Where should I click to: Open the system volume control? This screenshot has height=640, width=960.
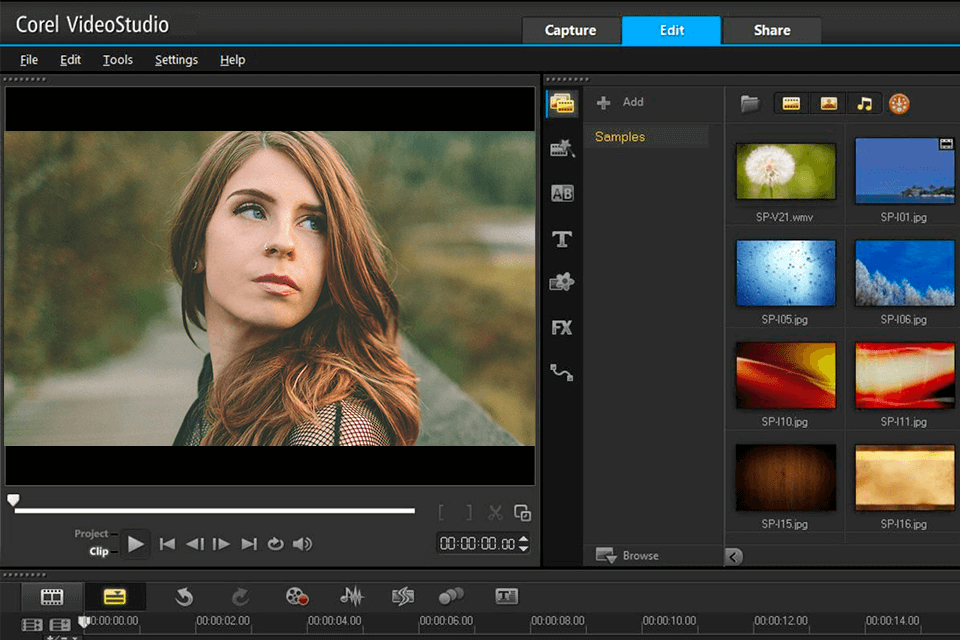pyautogui.click(x=302, y=544)
